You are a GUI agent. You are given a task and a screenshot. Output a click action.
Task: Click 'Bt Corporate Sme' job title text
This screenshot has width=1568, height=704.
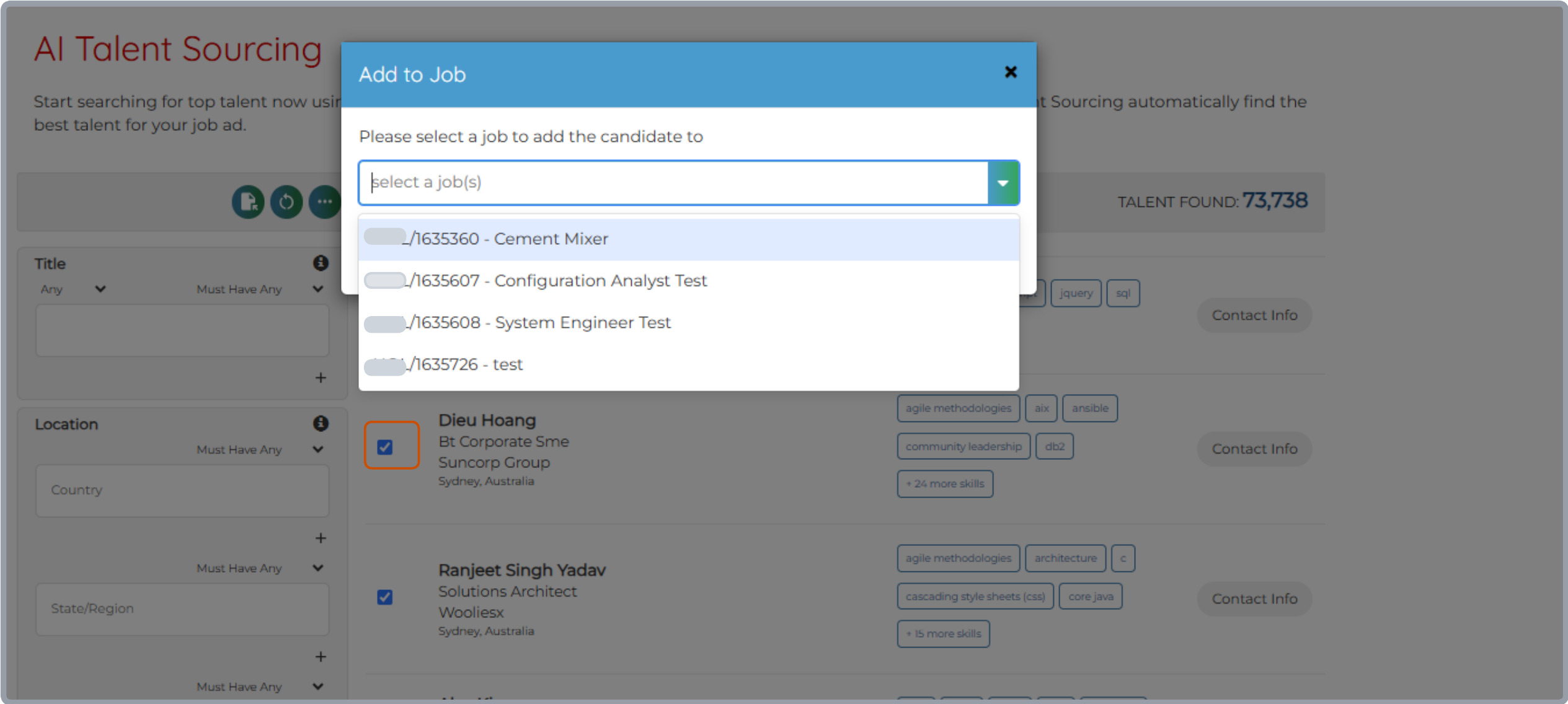point(503,442)
